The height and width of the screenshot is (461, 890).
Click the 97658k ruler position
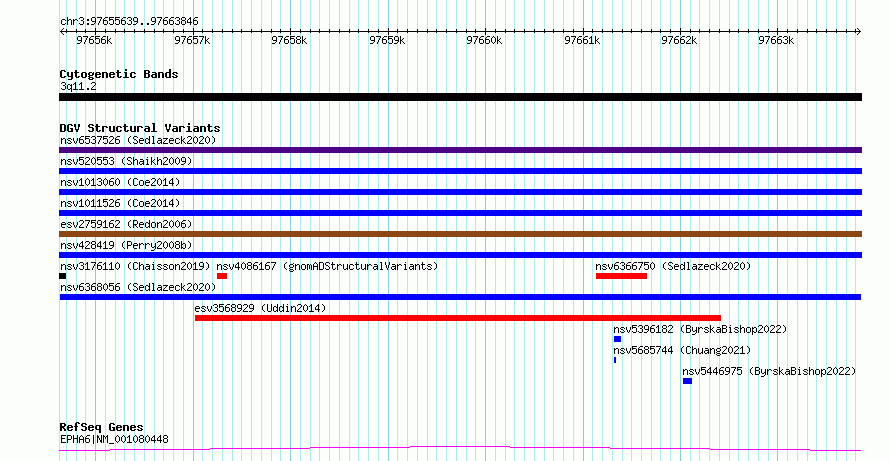click(289, 40)
